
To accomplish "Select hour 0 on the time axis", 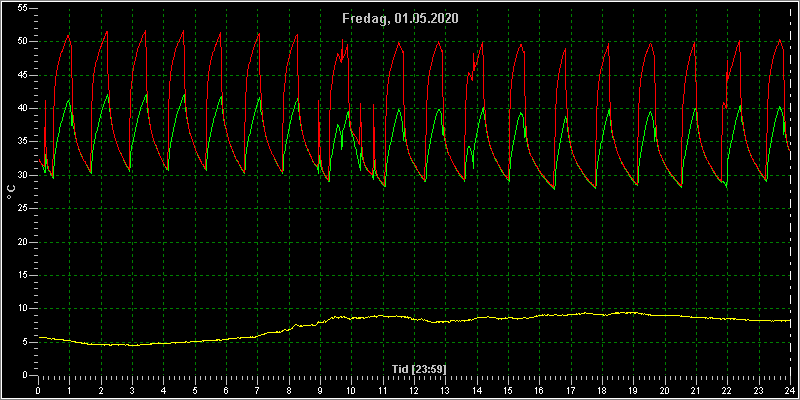I will 38,391.
